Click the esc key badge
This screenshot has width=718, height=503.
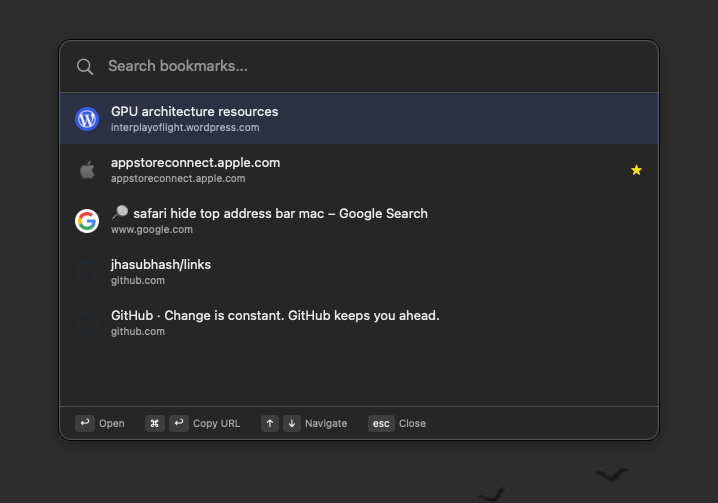pos(381,423)
